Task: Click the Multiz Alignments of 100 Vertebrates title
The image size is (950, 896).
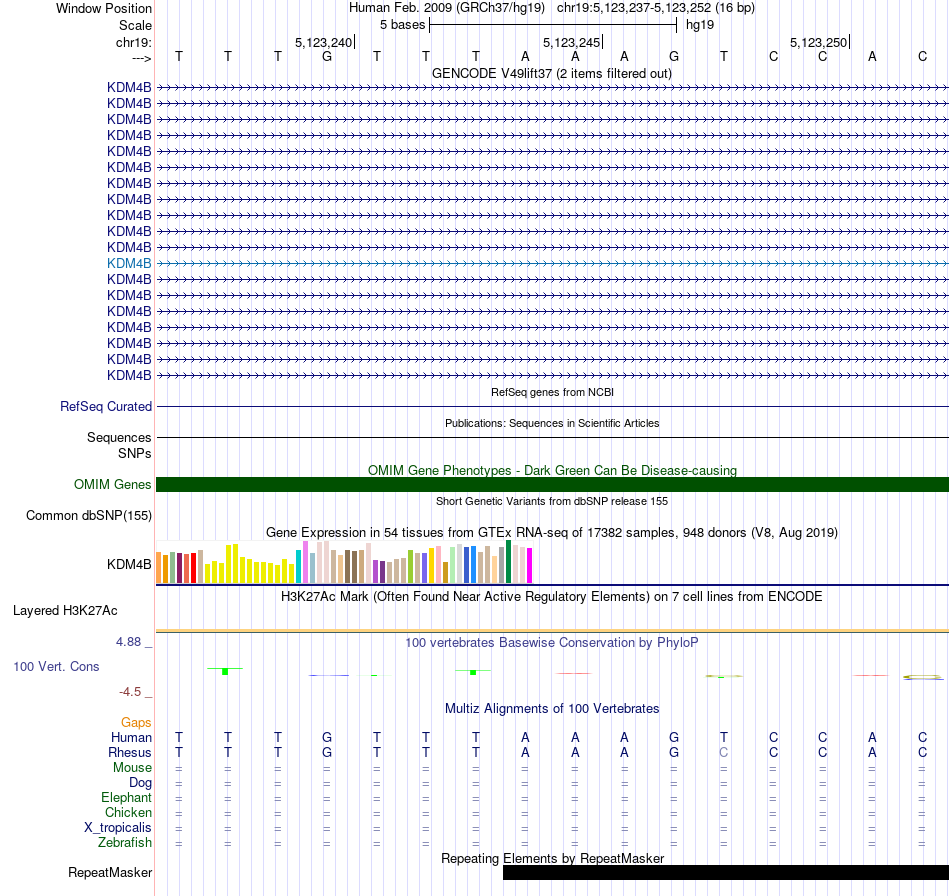Action: click(x=552, y=709)
